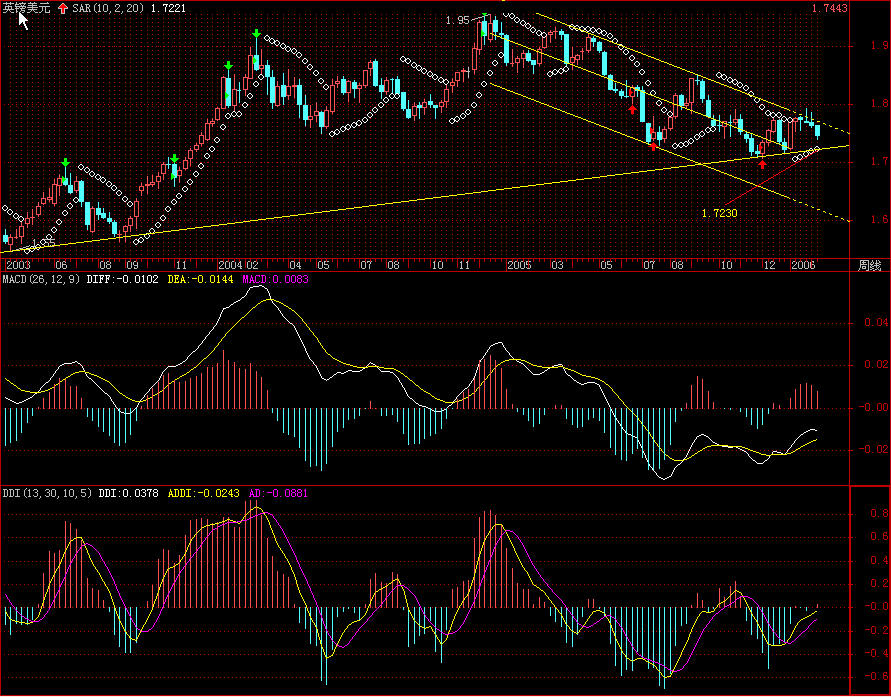Click the 03 month label on time axis
891x697 pixels.
coord(558,265)
